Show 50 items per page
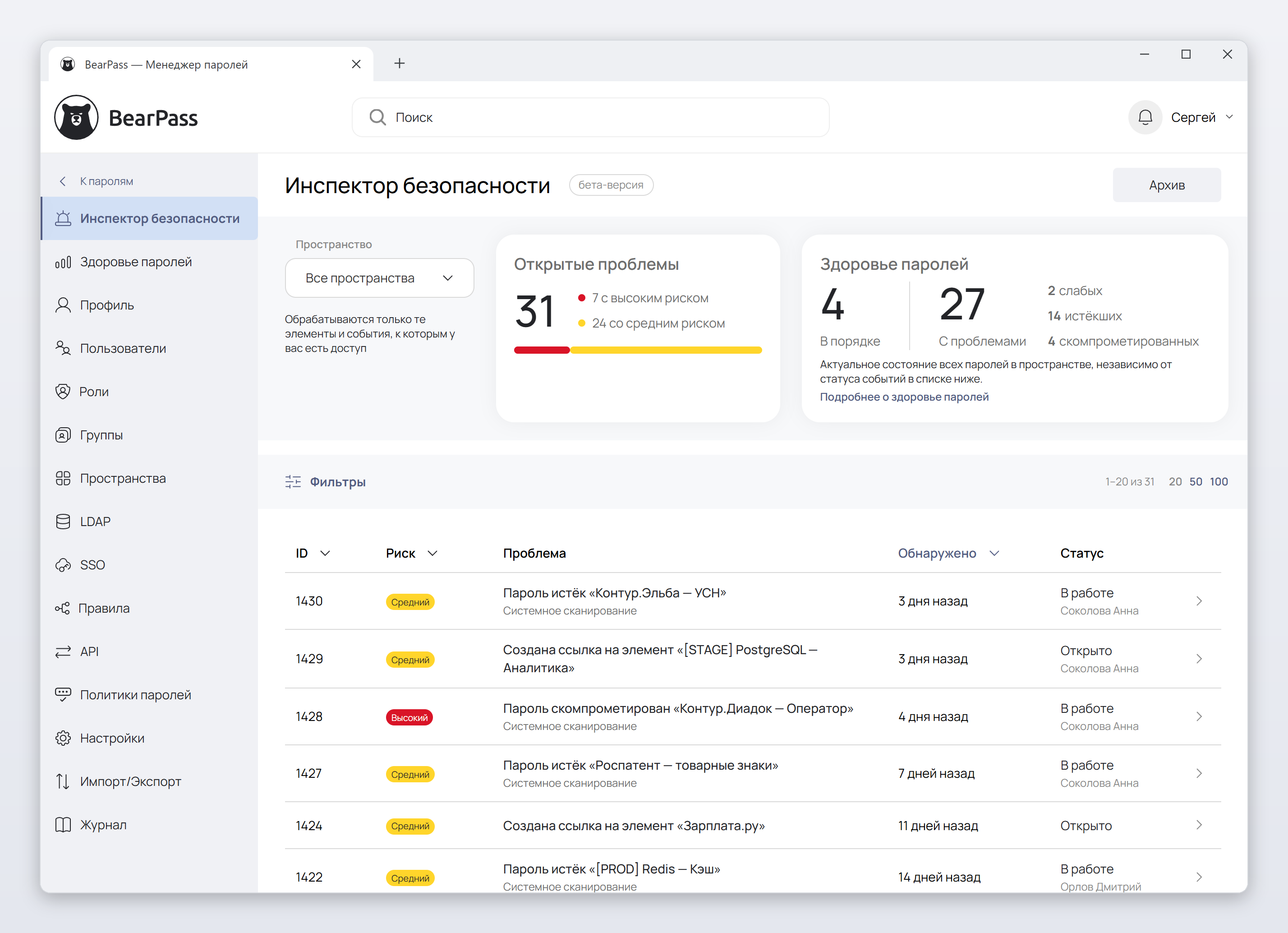1288x933 pixels. coord(1196,482)
